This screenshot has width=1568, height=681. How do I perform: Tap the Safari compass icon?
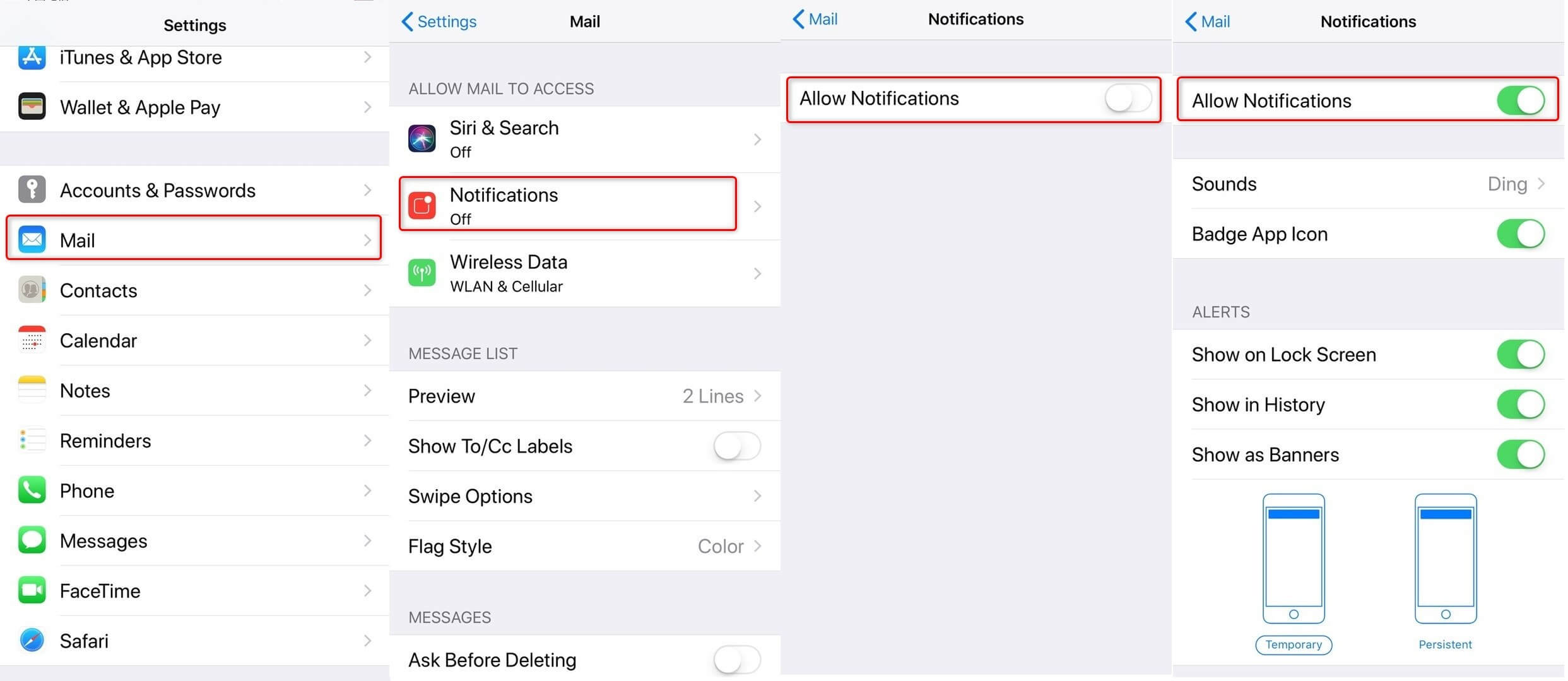(x=32, y=640)
